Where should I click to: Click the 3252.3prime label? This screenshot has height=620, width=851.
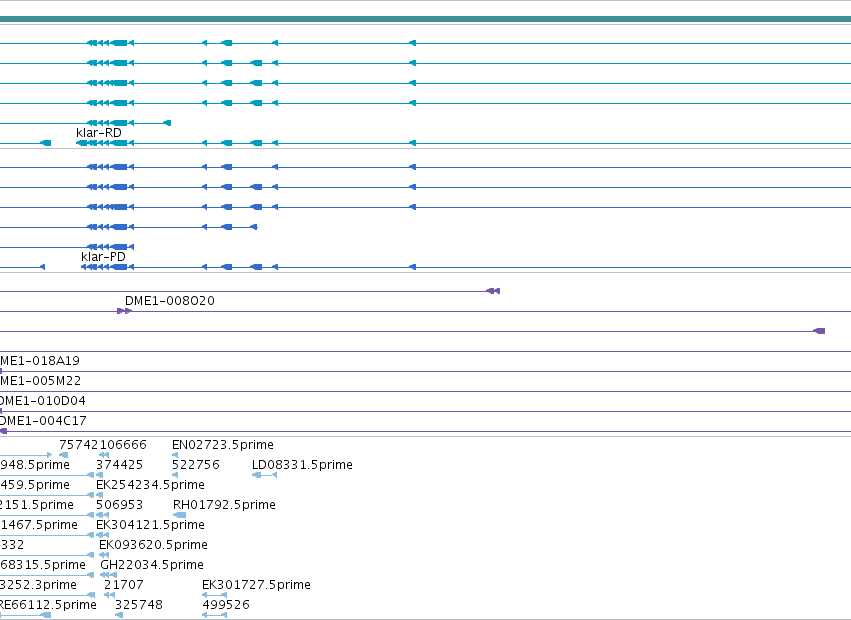[38, 585]
